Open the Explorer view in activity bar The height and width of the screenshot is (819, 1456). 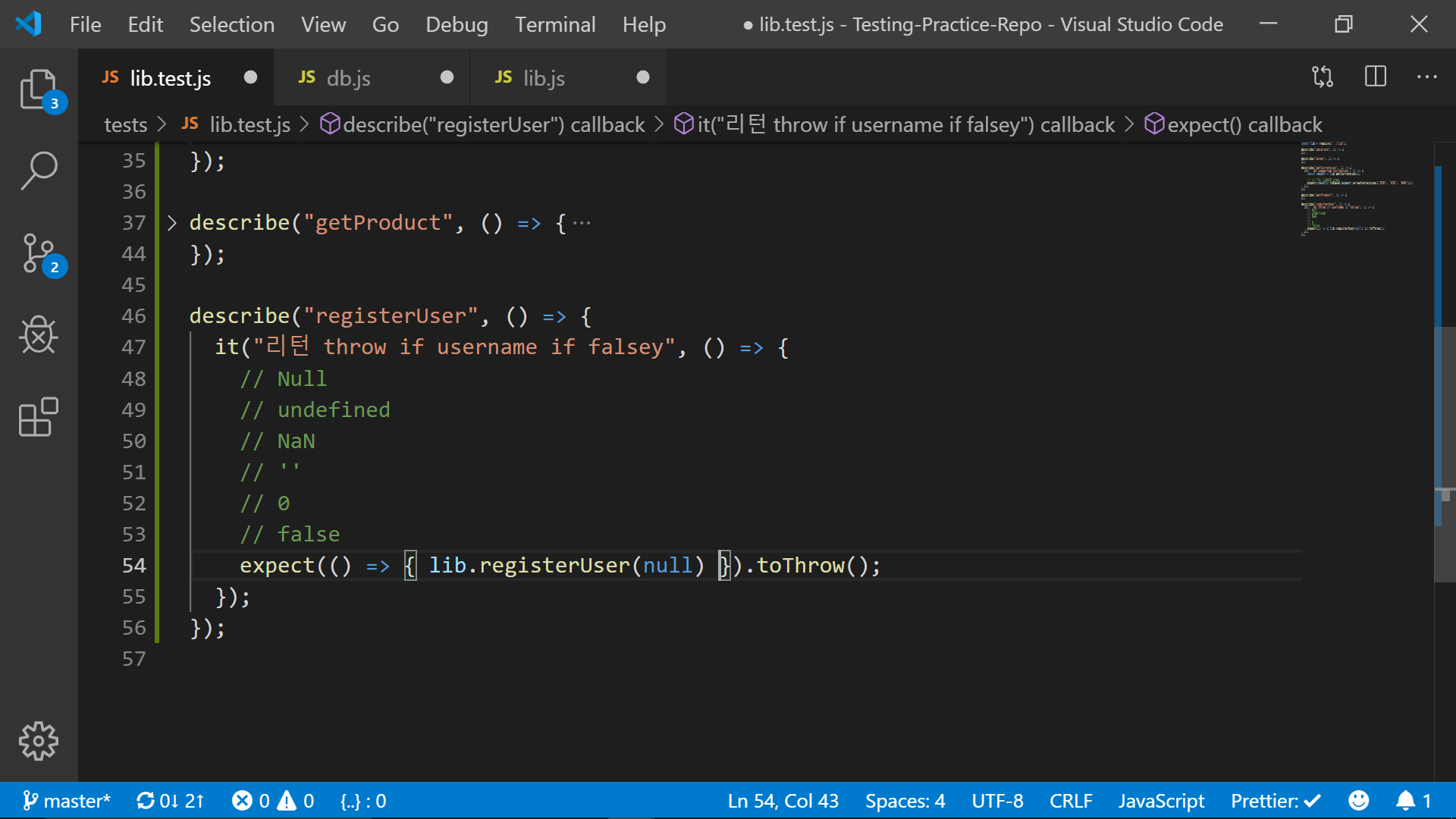tap(39, 89)
